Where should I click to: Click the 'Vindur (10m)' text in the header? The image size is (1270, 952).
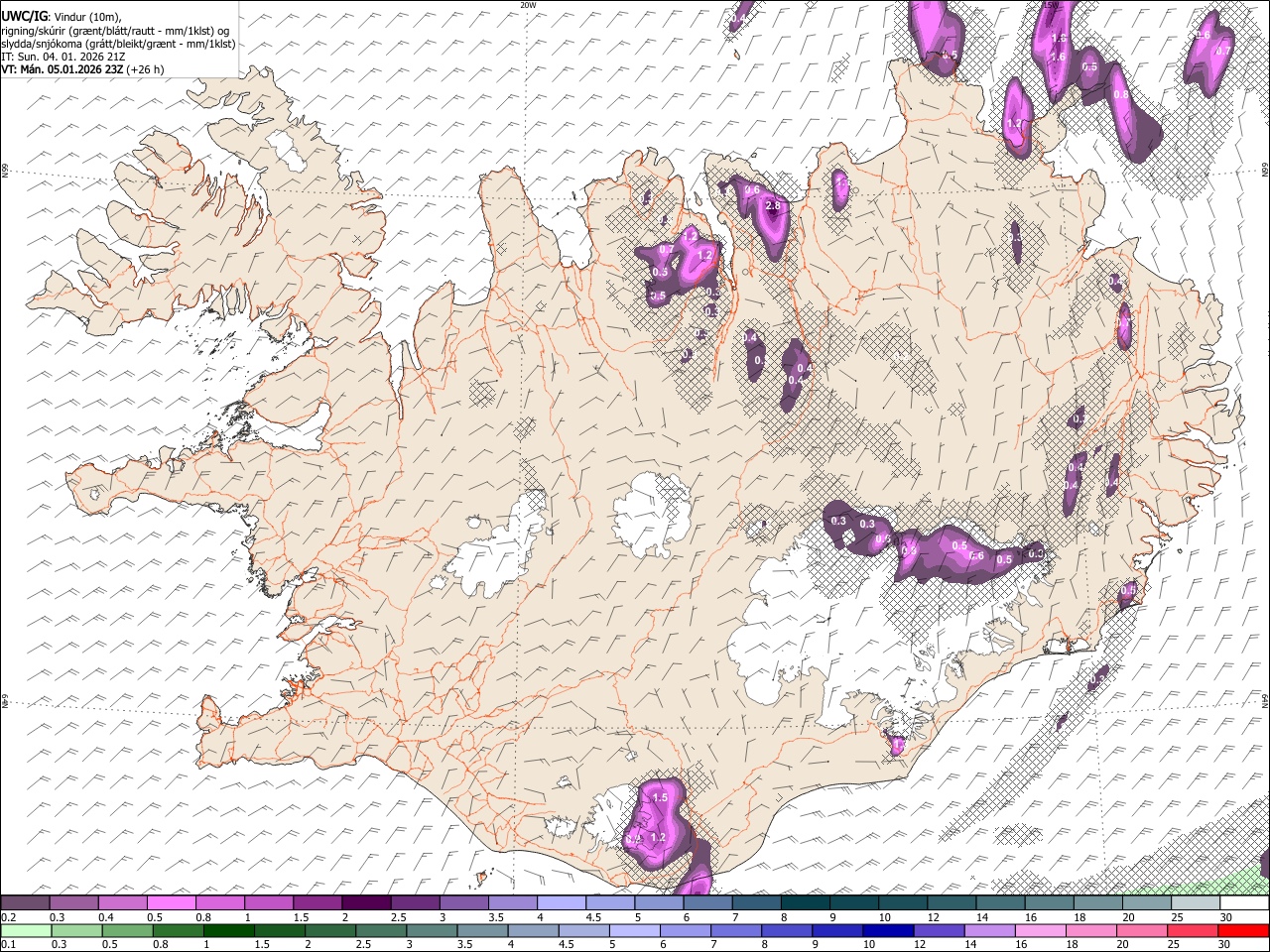87,17
